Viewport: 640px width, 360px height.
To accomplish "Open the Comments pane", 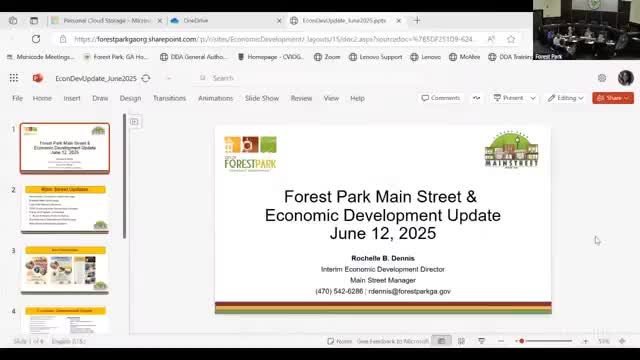I will (441, 98).
